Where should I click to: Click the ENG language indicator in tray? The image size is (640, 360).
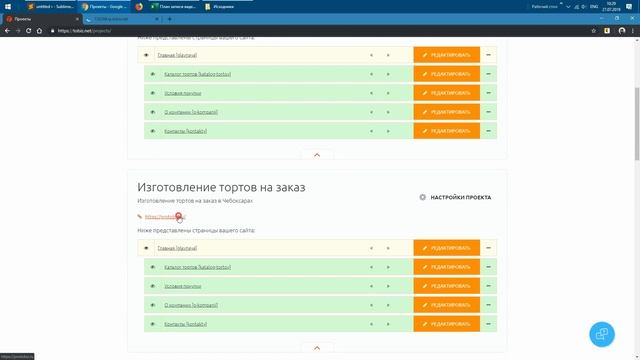(594, 7)
